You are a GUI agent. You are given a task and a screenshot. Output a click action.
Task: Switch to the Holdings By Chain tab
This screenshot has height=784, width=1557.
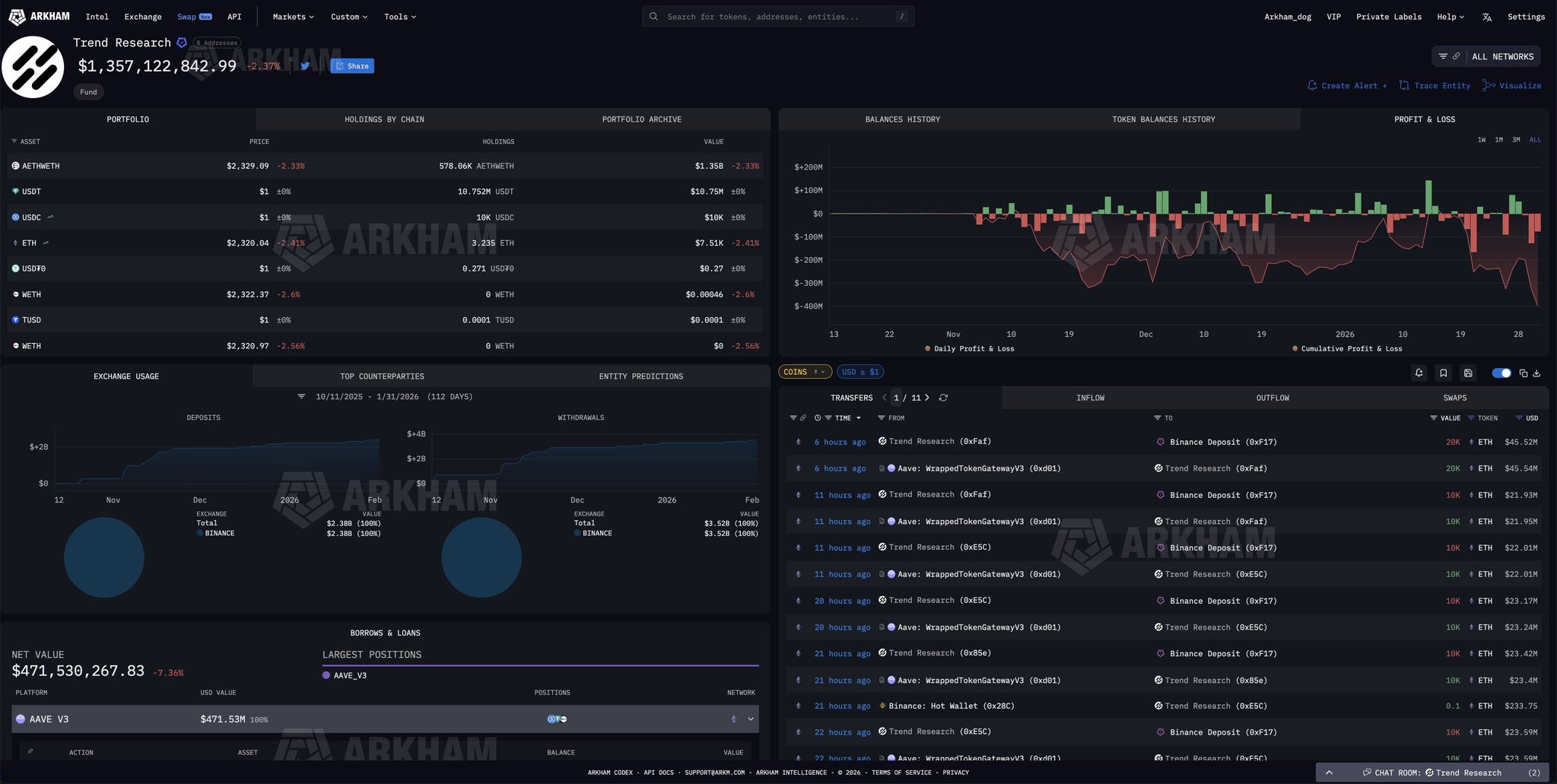click(384, 119)
